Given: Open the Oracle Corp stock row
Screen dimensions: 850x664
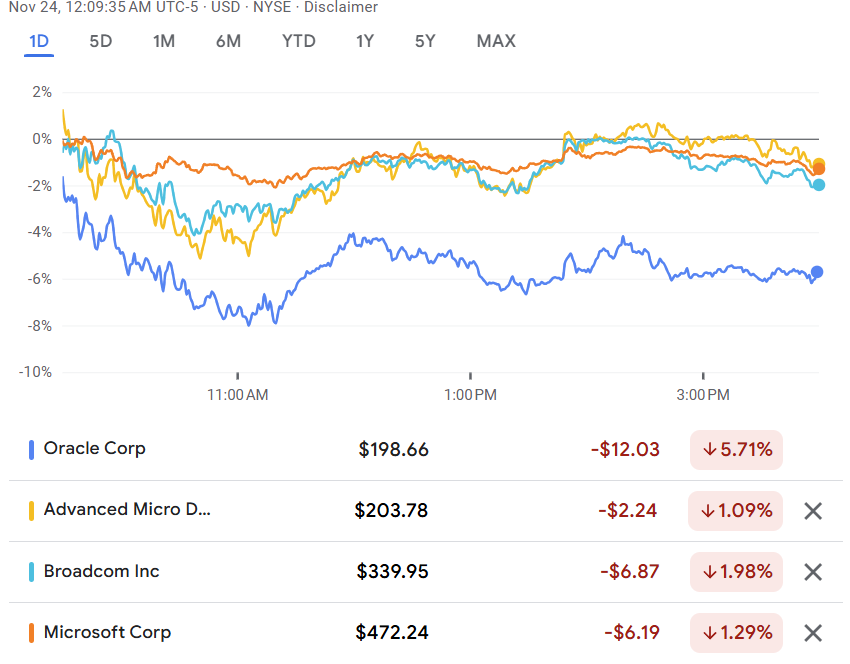Looking at the screenshot, I should point(94,449).
